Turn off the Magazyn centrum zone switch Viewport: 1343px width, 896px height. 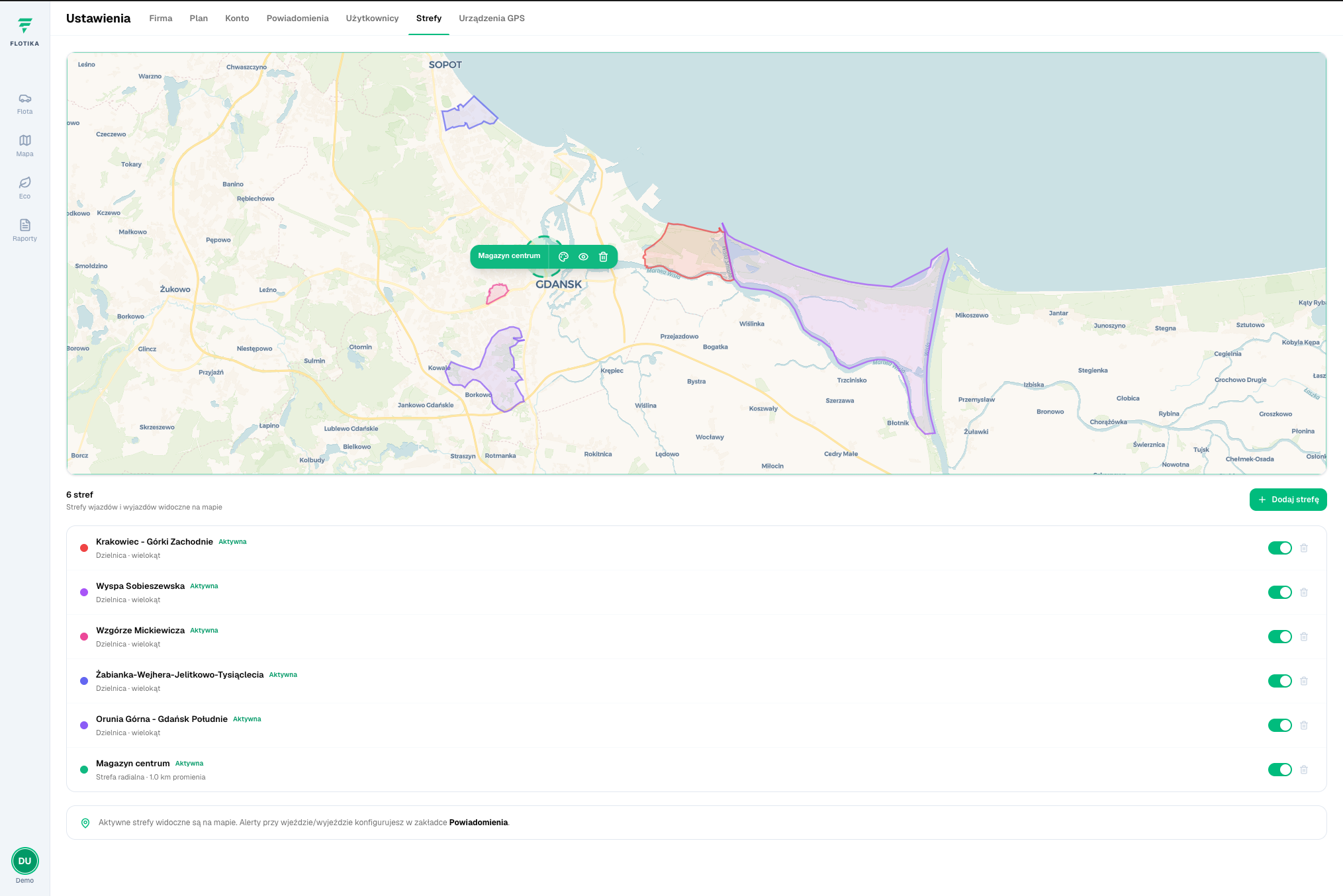coord(1279,770)
